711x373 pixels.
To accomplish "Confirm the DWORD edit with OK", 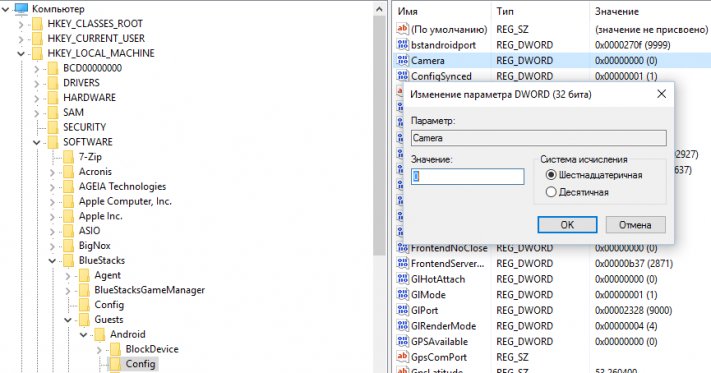I will pyautogui.click(x=567, y=225).
